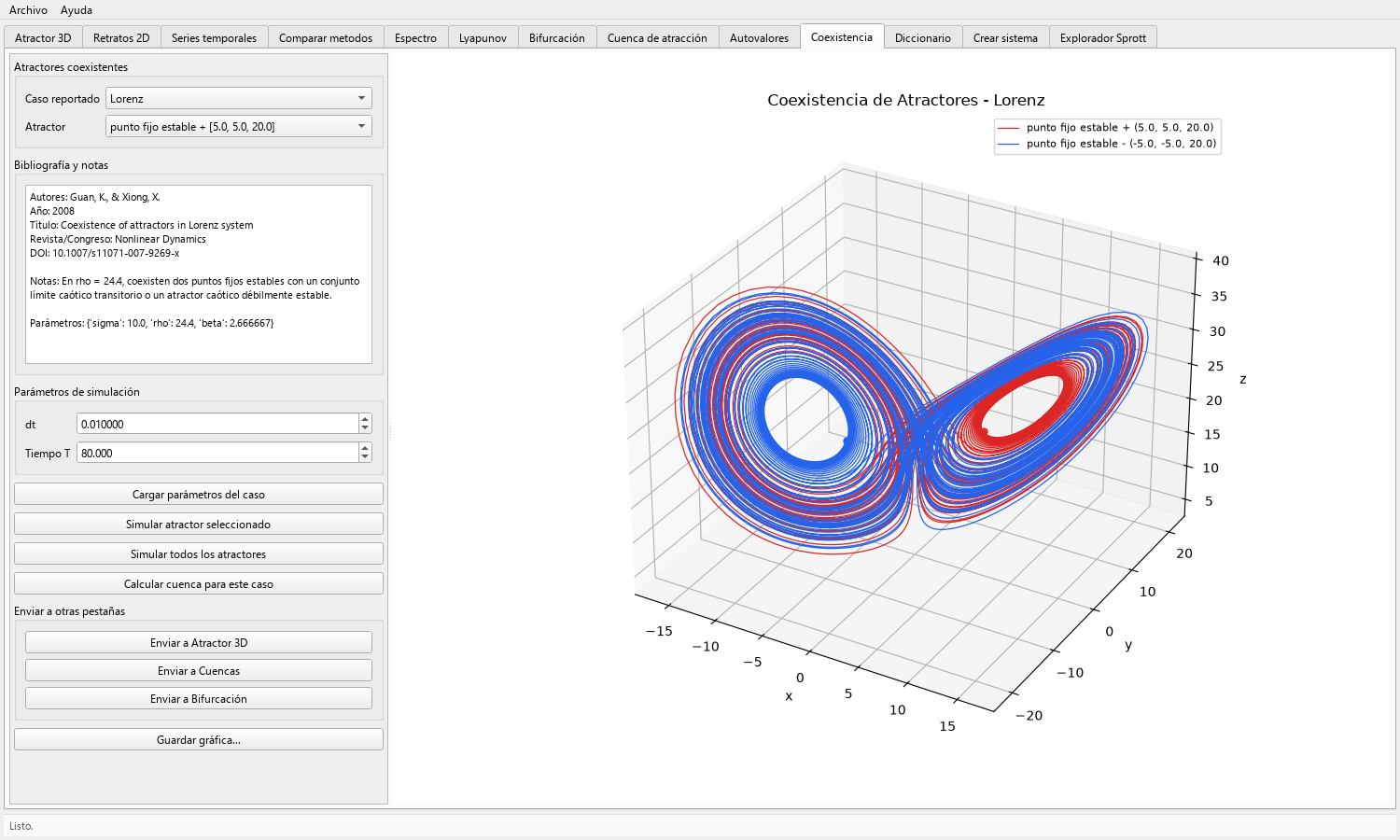Click the splitter handle between panel and plot
The width and height of the screenshot is (1400, 840).
pyautogui.click(x=390, y=429)
